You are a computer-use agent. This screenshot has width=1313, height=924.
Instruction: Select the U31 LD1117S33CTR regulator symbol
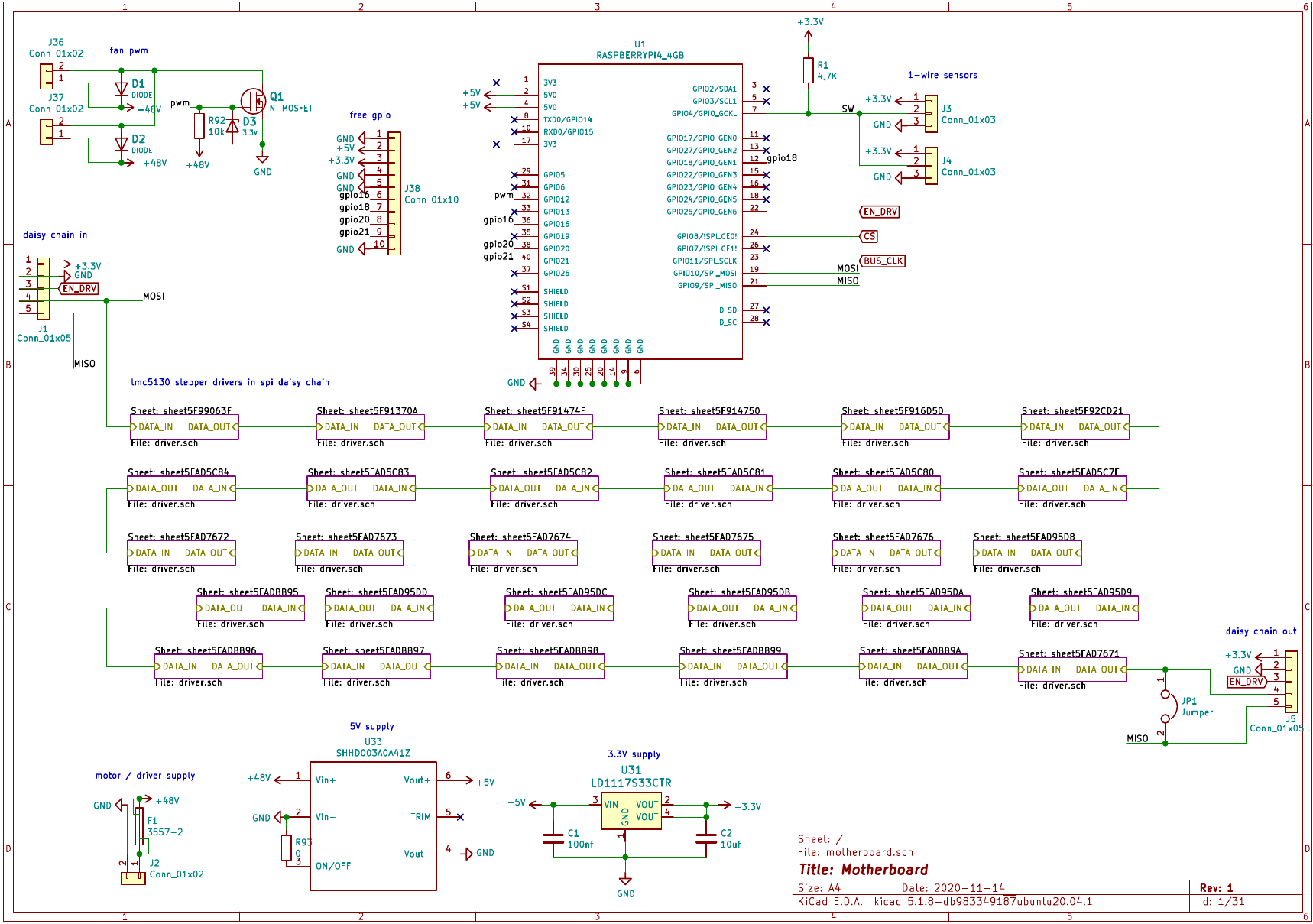(630, 811)
